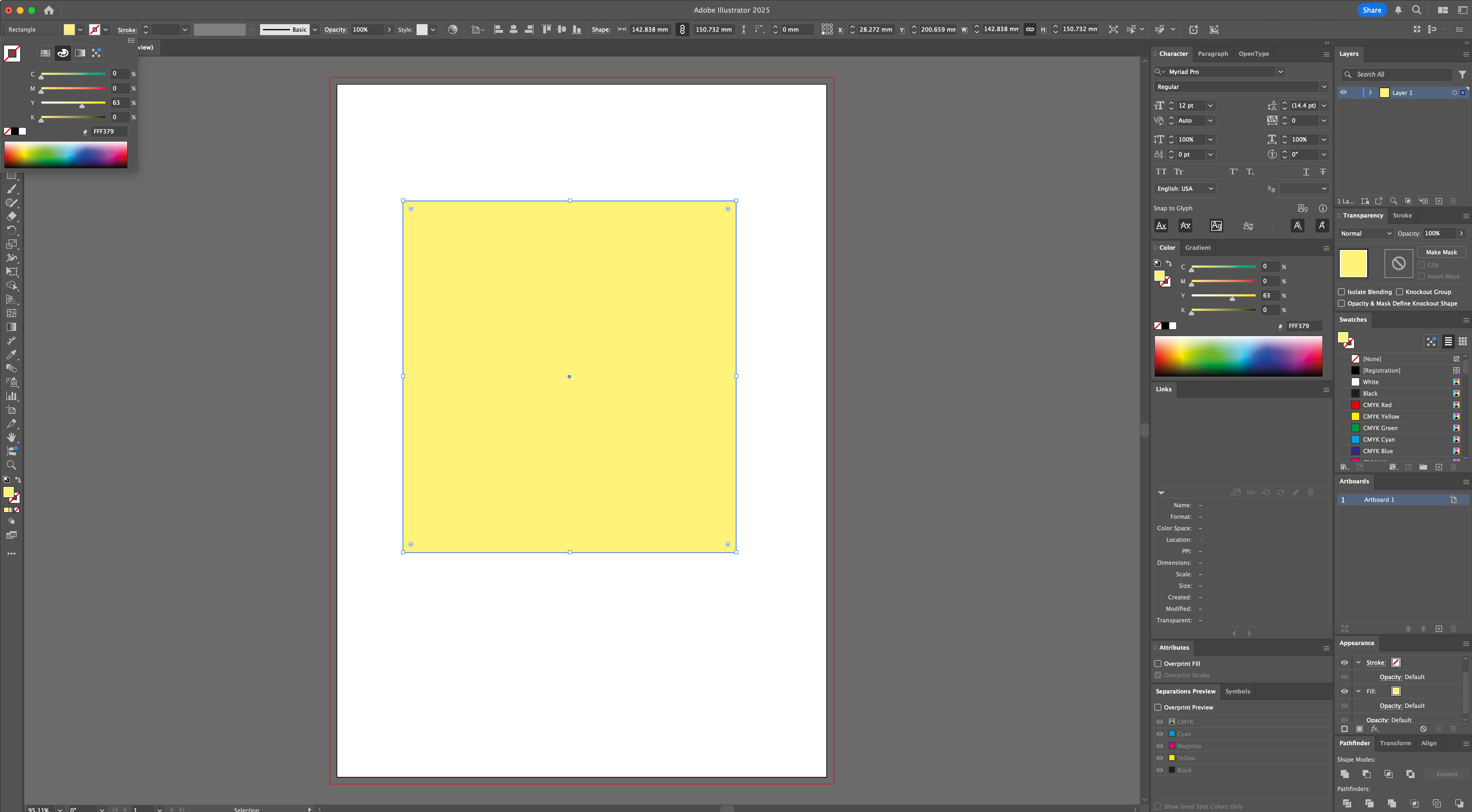
Task: Select the Eraser tool
Action: click(12, 217)
